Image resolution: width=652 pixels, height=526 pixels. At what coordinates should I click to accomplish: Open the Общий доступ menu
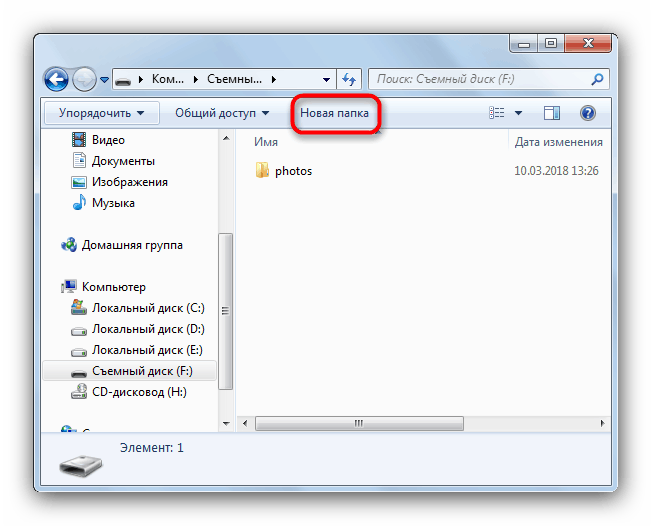click(x=222, y=113)
